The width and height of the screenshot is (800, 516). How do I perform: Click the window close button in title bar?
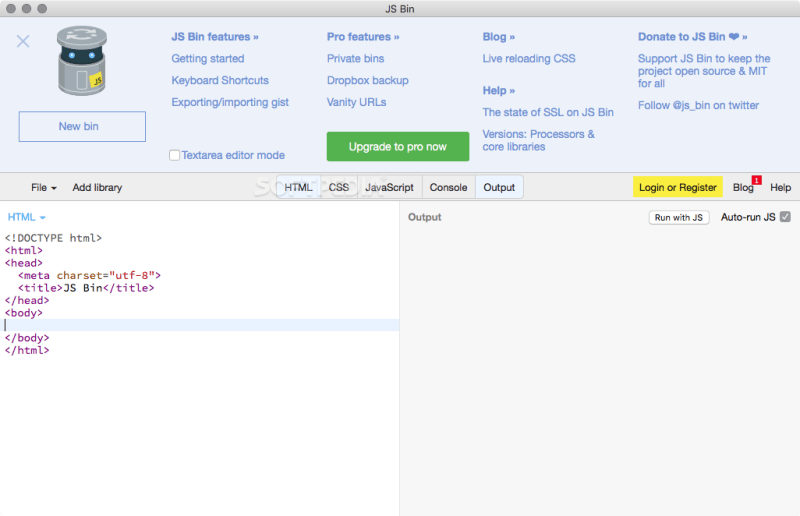11,9
